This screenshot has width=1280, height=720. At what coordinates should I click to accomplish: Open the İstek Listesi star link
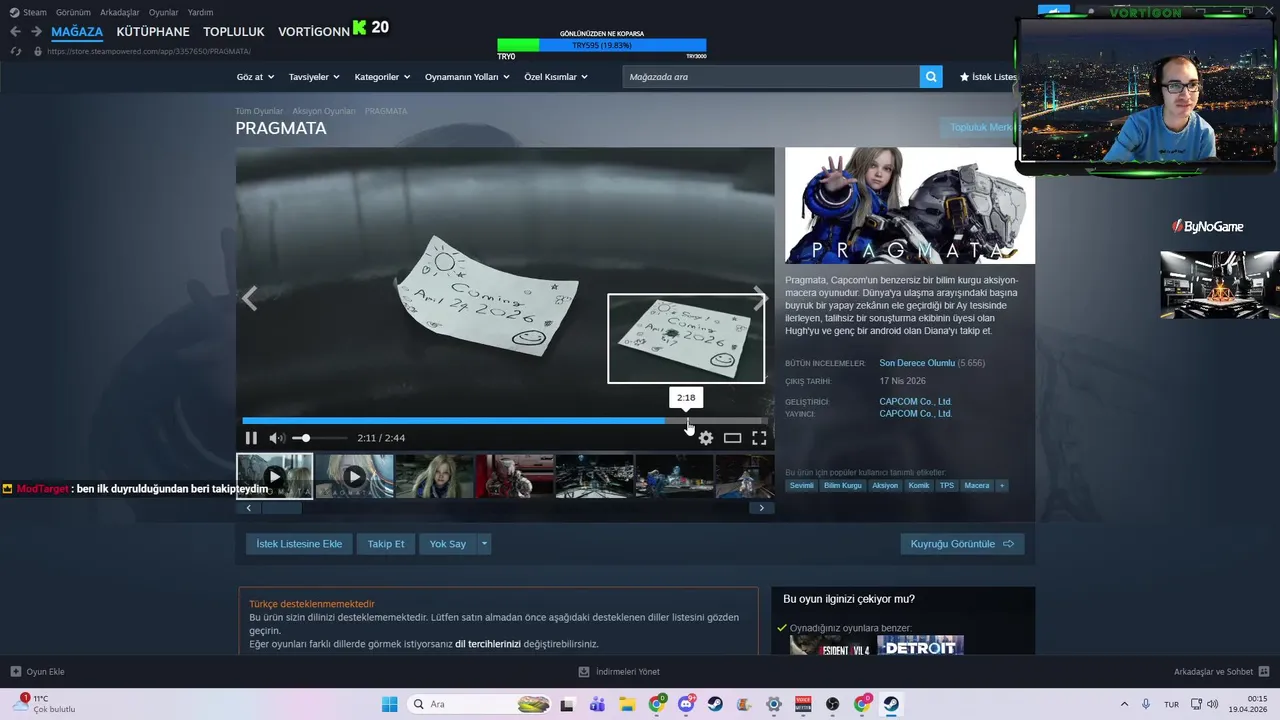[x=988, y=77]
